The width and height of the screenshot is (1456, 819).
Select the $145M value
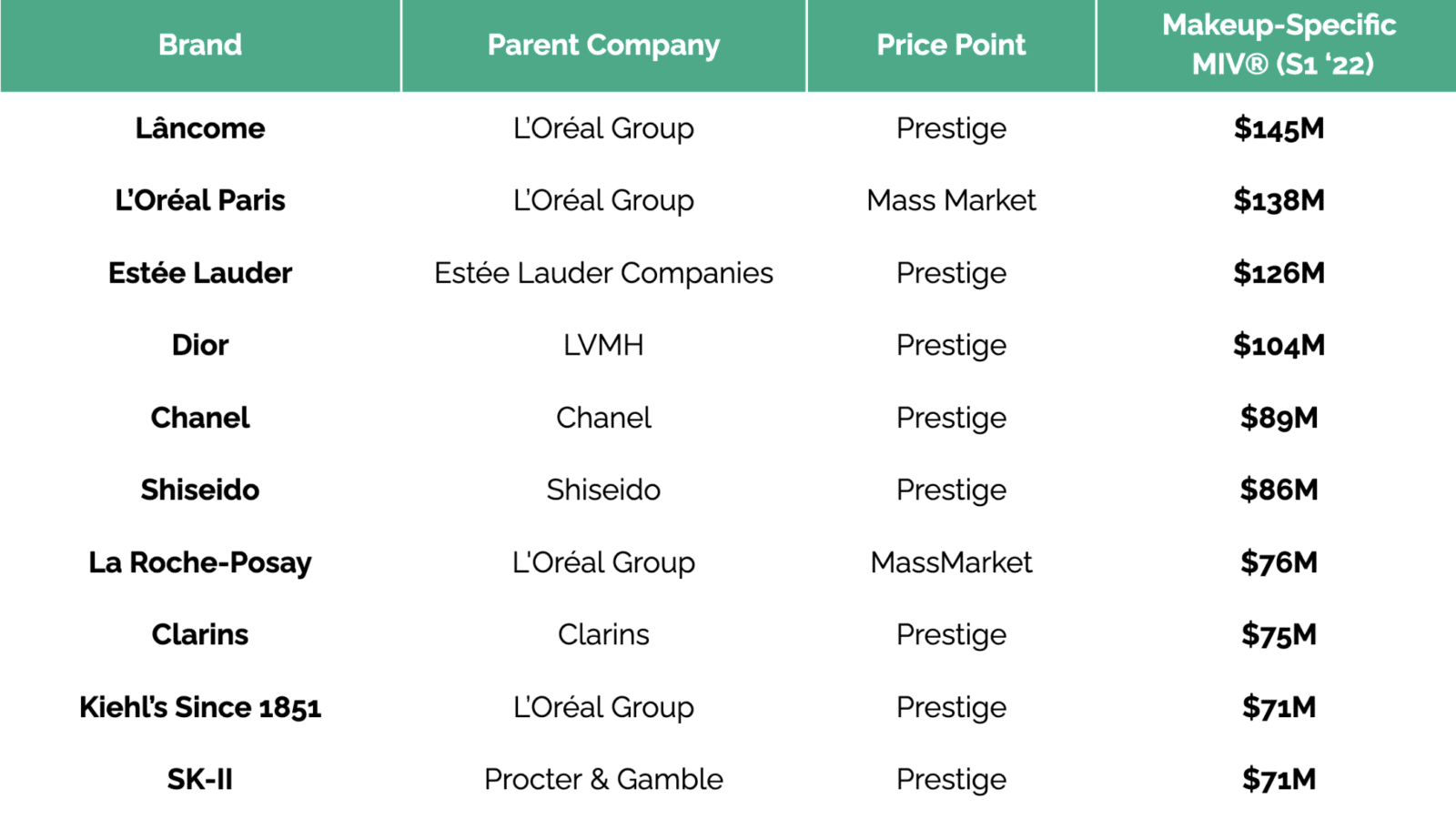(1279, 128)
